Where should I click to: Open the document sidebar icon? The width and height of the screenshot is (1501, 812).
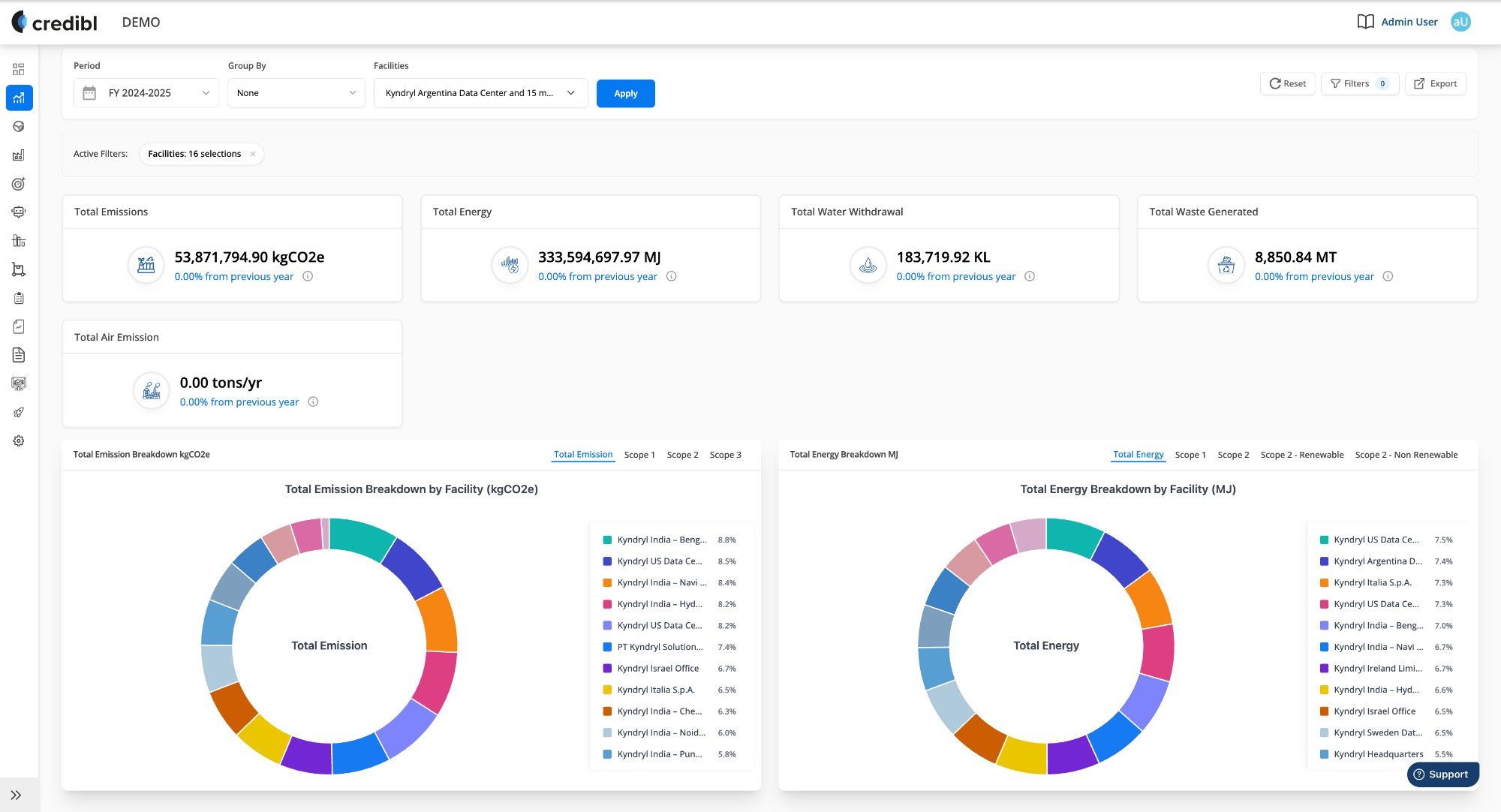click(19, 355)
